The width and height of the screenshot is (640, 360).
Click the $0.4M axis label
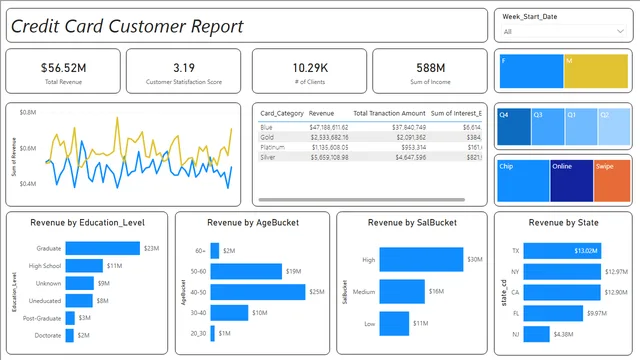(x=28, y=184)
